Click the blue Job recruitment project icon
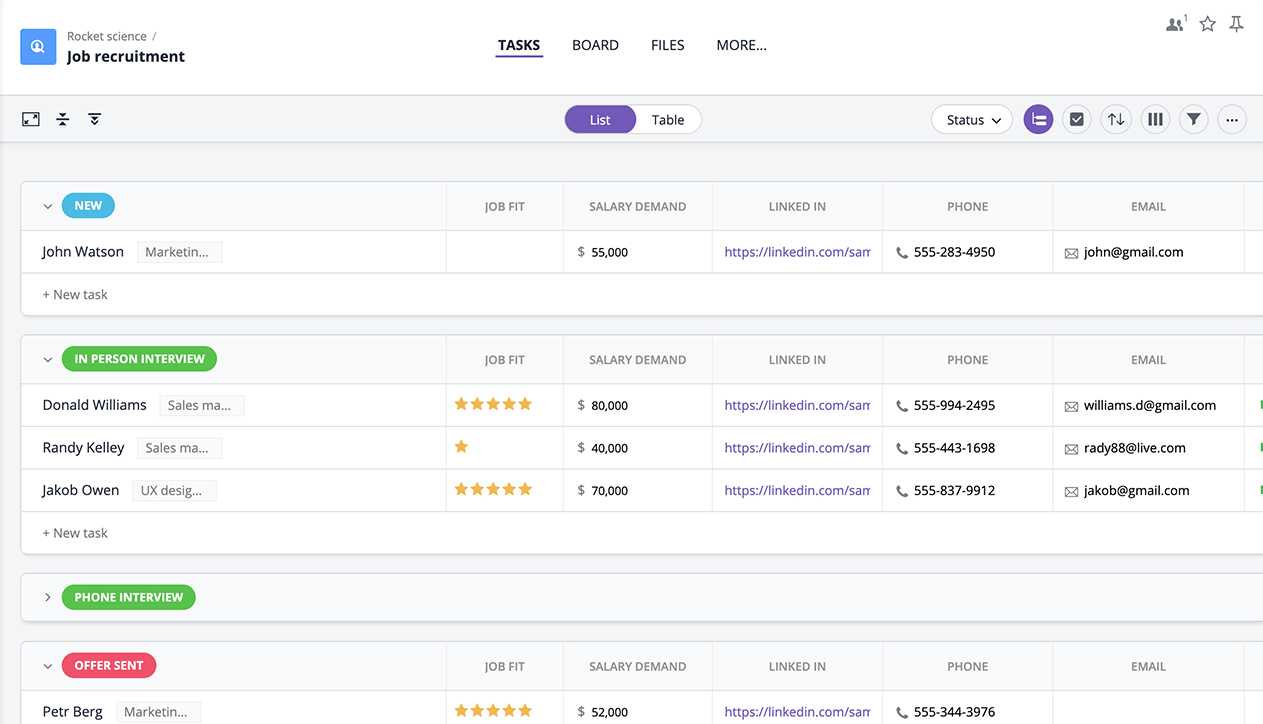 (38, 46)
